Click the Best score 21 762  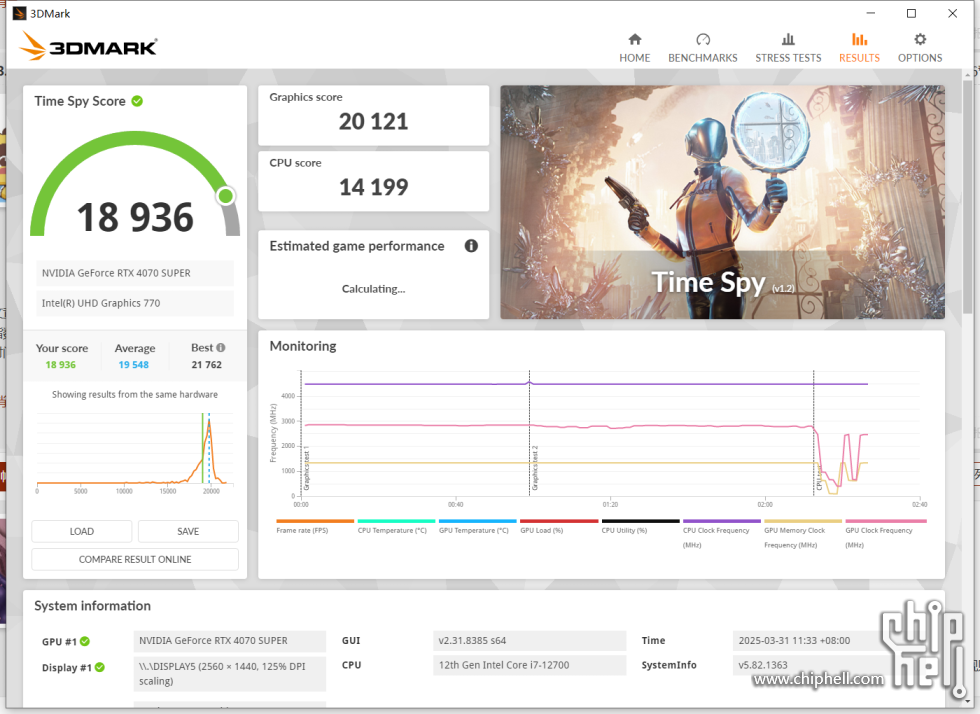206,365
